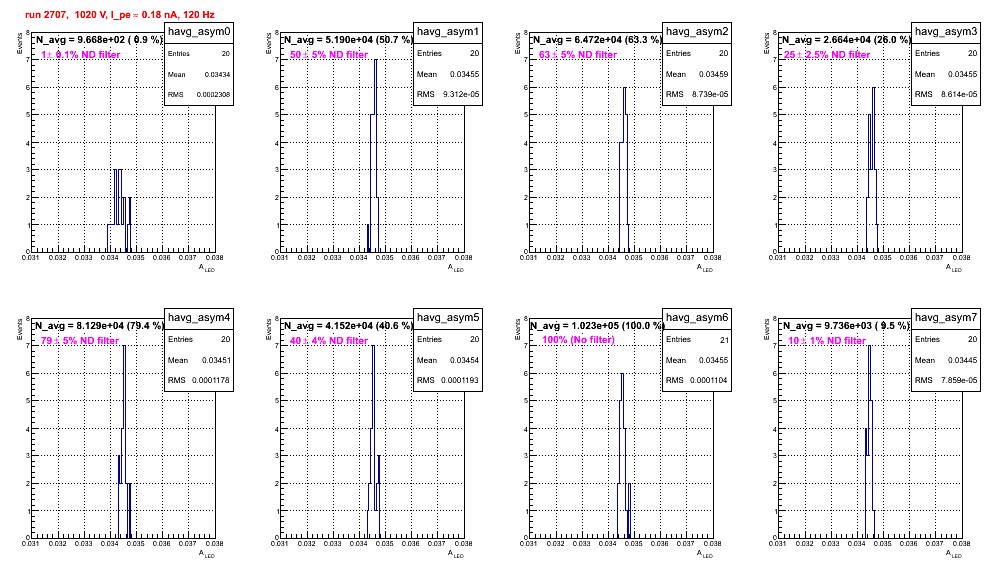Viewport: 996px width, 572px height.
Task: Click RMS 8.739e-05 in havg_asym2 stats
Action: [697, 94]
